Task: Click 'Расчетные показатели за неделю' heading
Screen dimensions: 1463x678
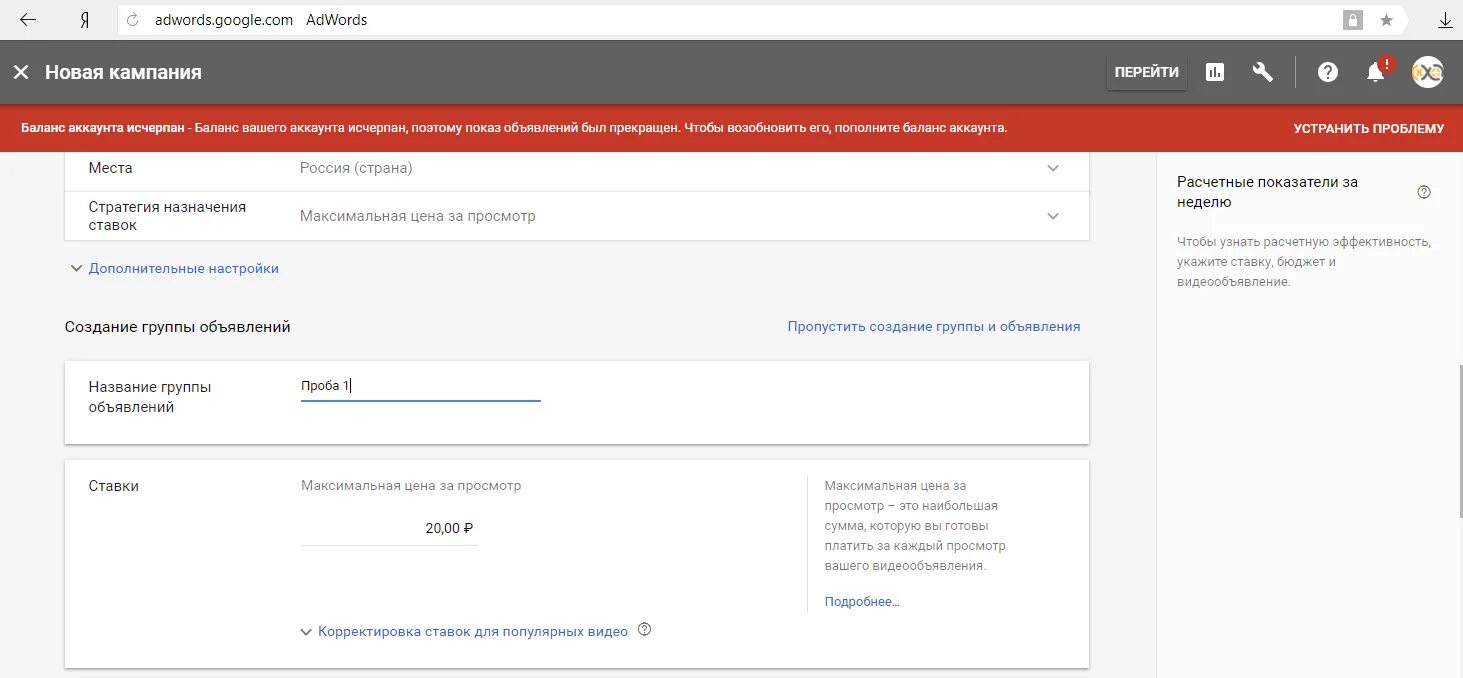Action: click(x=1267, y=192)
